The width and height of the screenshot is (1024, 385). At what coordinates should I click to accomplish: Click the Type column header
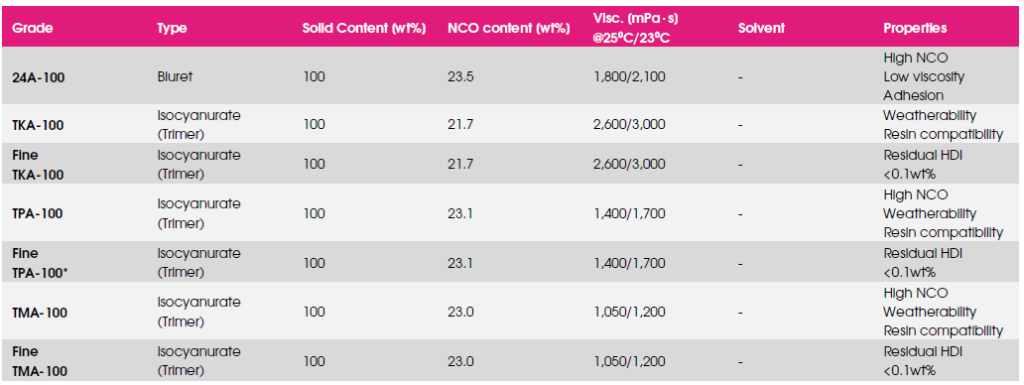172,29
